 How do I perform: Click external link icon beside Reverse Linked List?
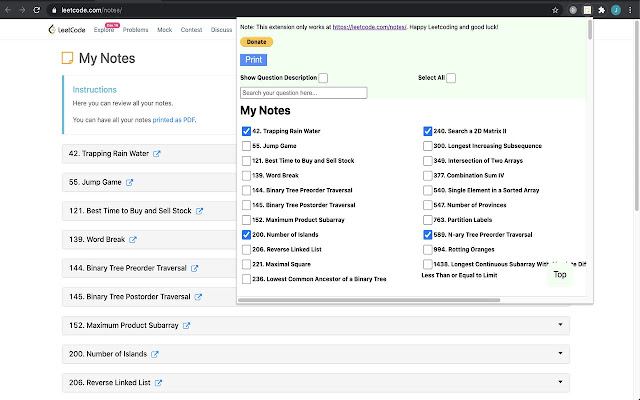(x=158, y=383)
